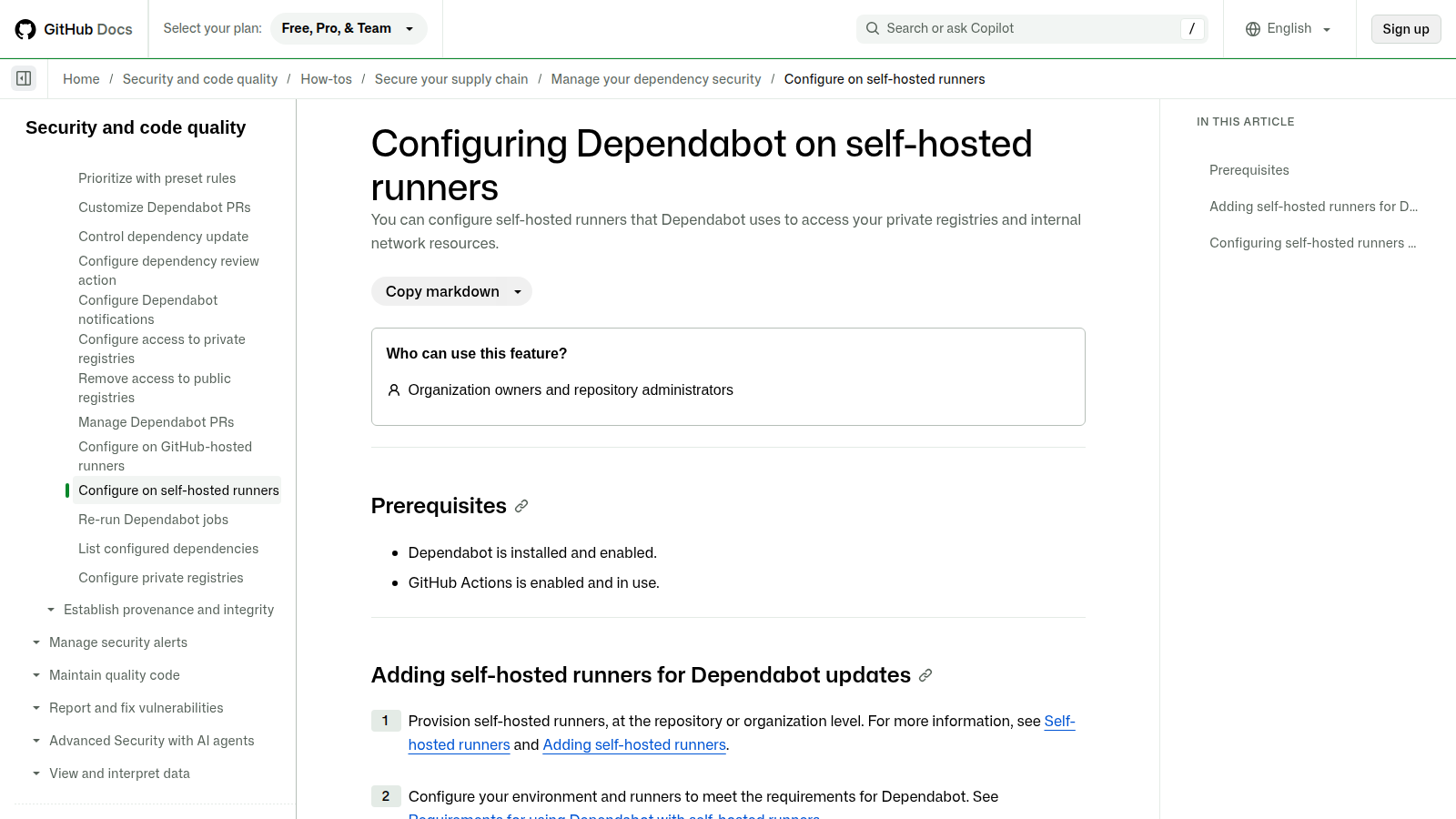Expand Advanced Security with AI agents
The width and height of the screenshot is (1456, 819).
coord(36,741)
